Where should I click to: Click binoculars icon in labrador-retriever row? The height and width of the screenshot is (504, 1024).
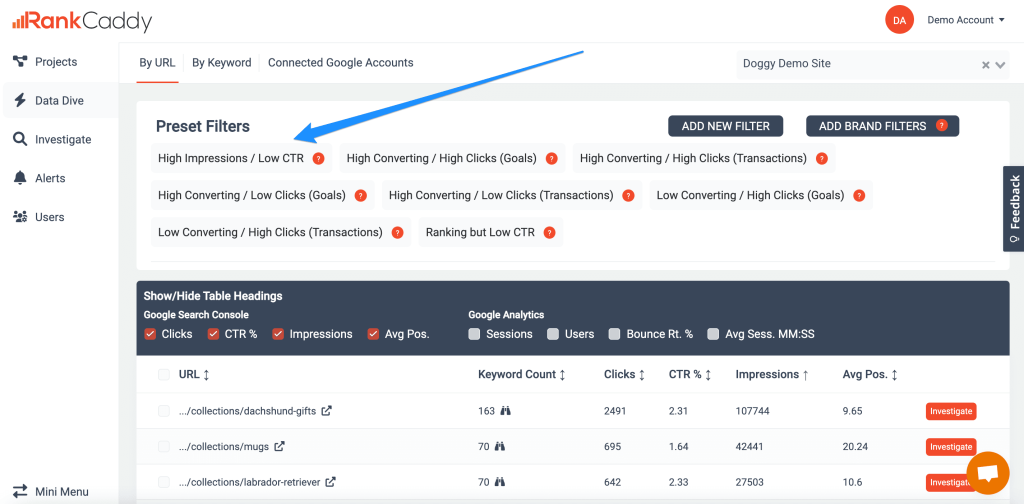point(502,482)
